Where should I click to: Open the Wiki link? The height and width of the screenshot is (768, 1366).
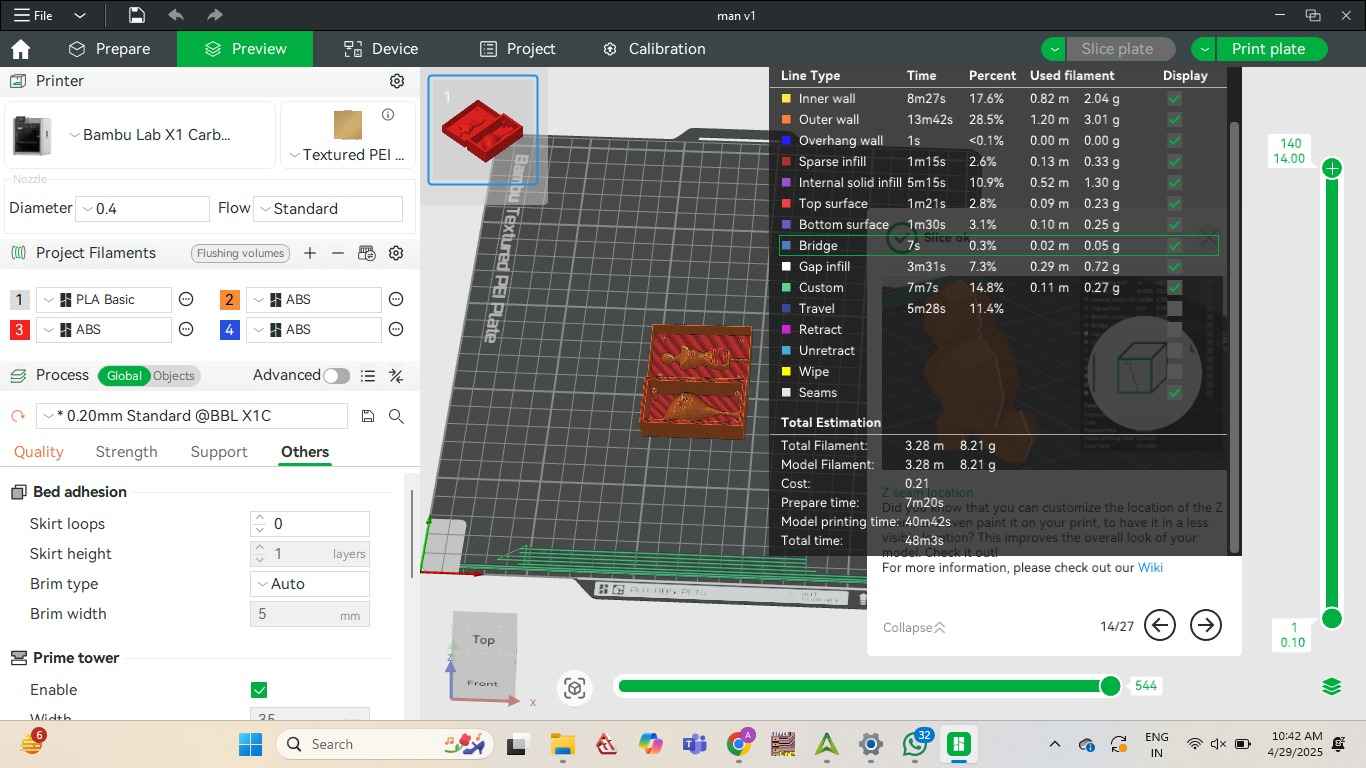click(x=1150, y=568)
